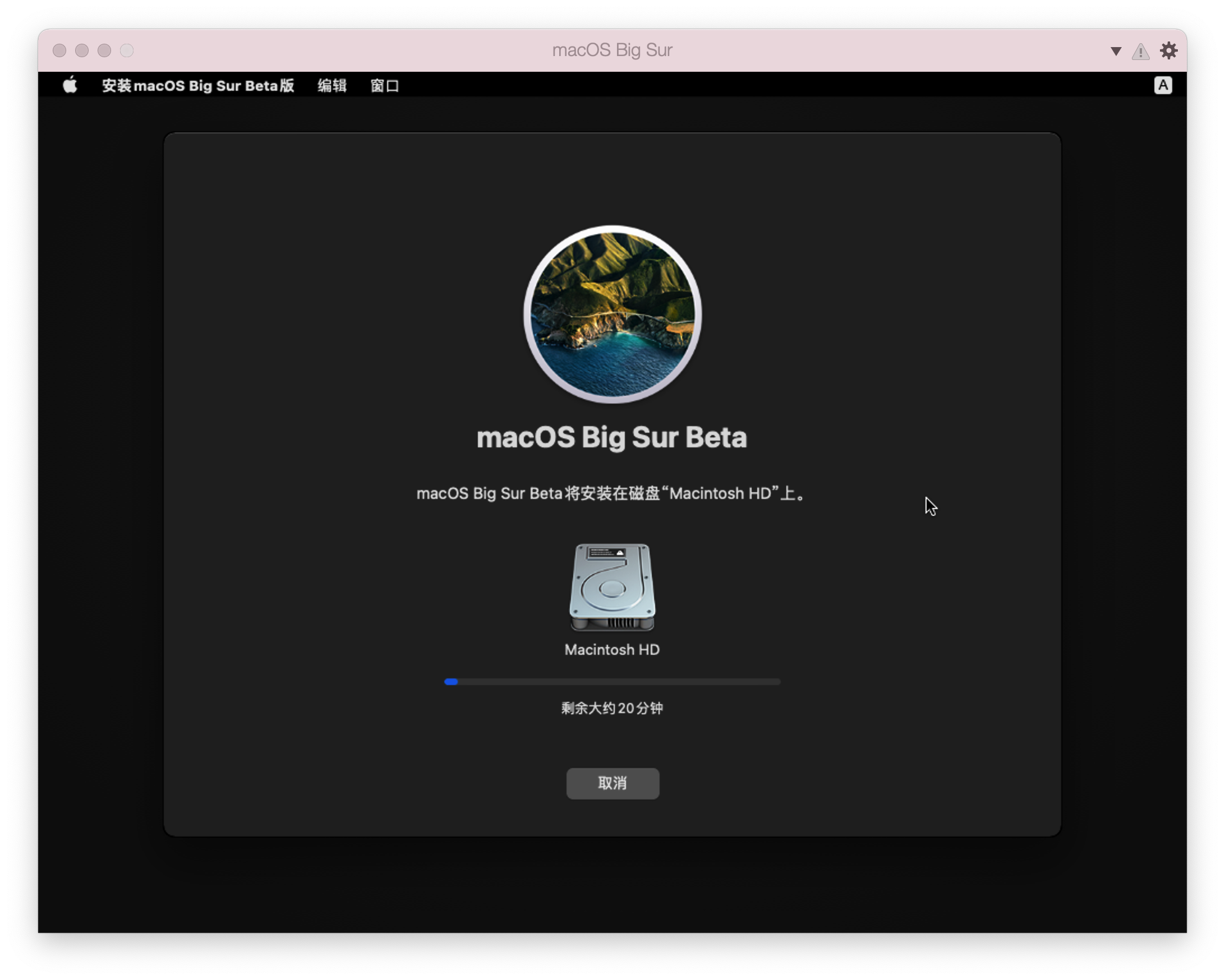Click the settings gear on the VM toolbar
The width and height of the screenshot is (1225, 980).
1169,50
